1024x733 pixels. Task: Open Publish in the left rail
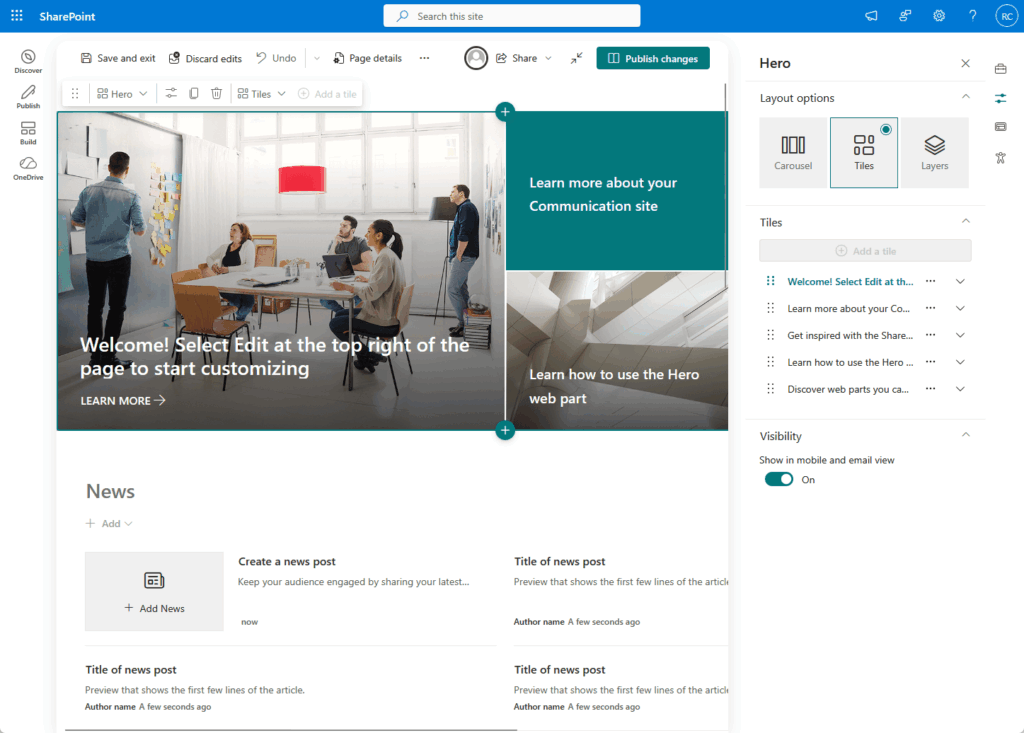pyautogui.click(x=28, y=97)
